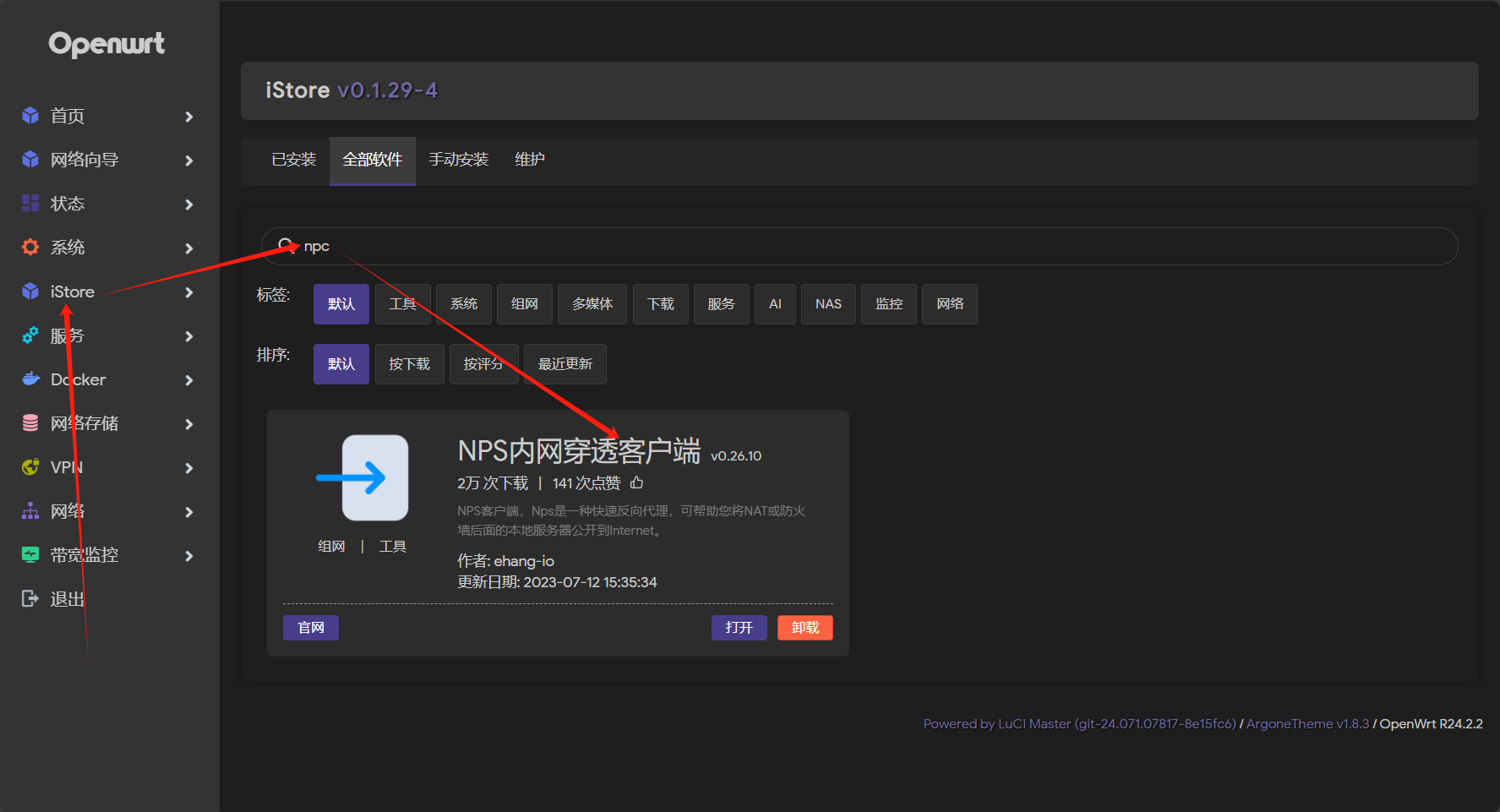Viewport: 1500px width, 812px height.
Task: Open the VPN globe icon
Action: click(x=30, y=467)
